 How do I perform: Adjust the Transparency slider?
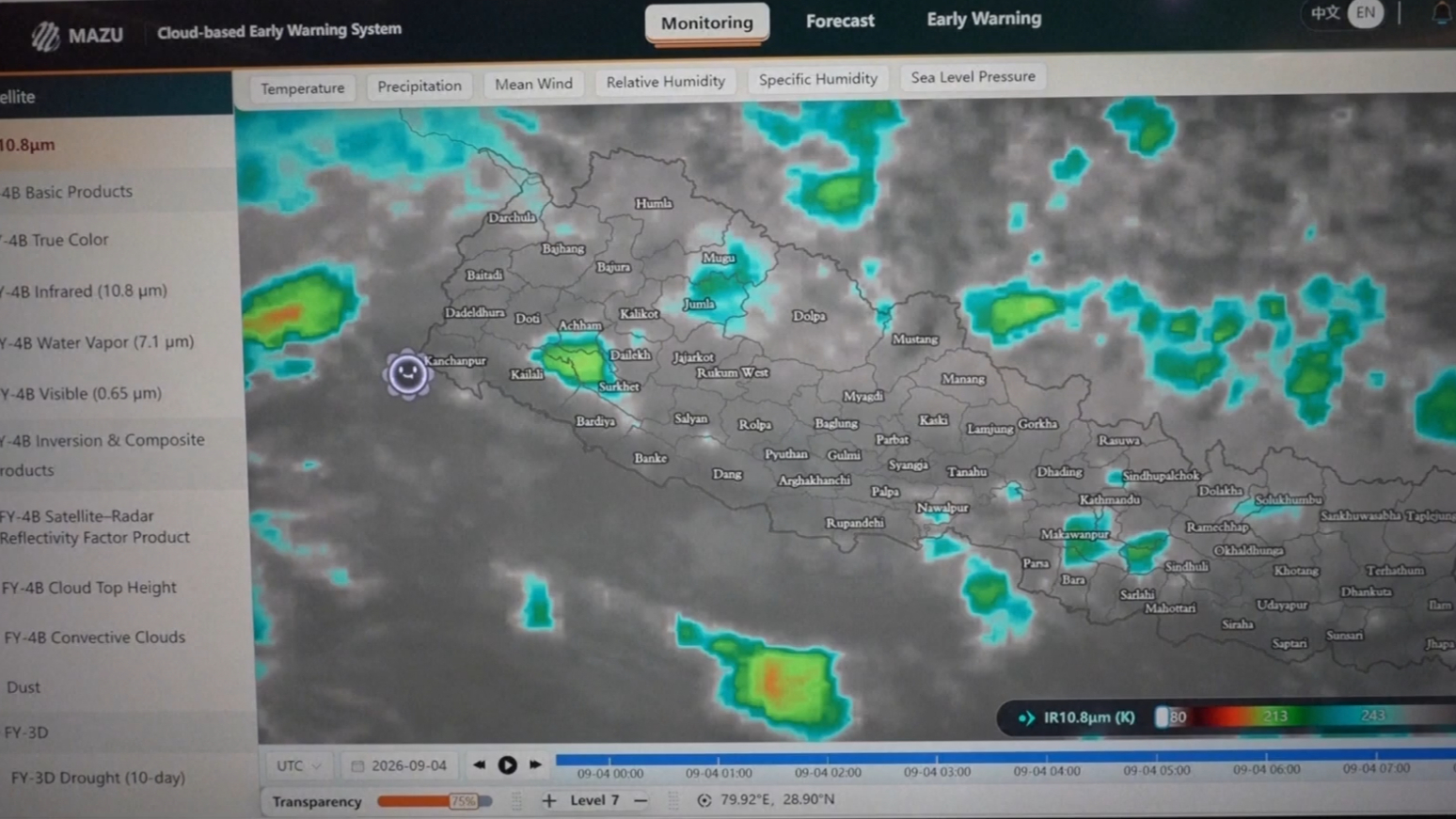pos(435,801)
